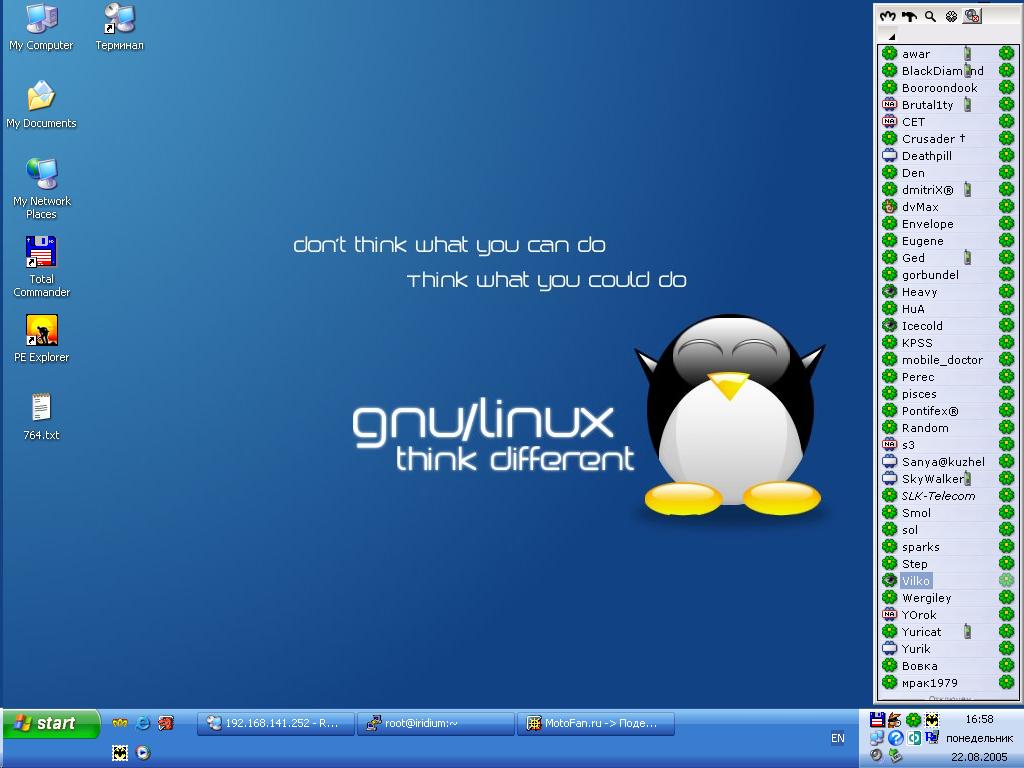Viewport: 1024px width, 768px height.
Task: Click right-side green flower icon of KPSS row
Action: pyautogui.click(x=1006, y=342)
